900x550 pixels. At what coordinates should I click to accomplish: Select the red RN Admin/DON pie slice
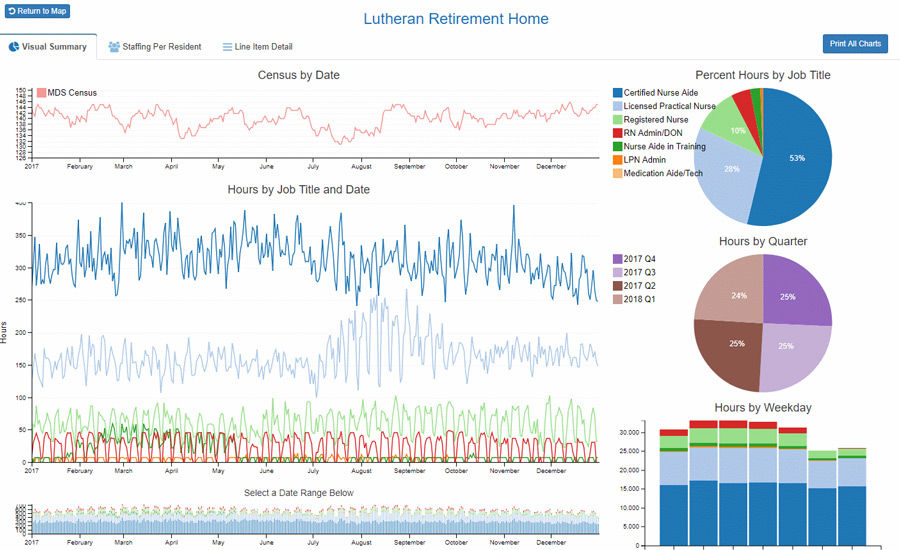point(747,109)
